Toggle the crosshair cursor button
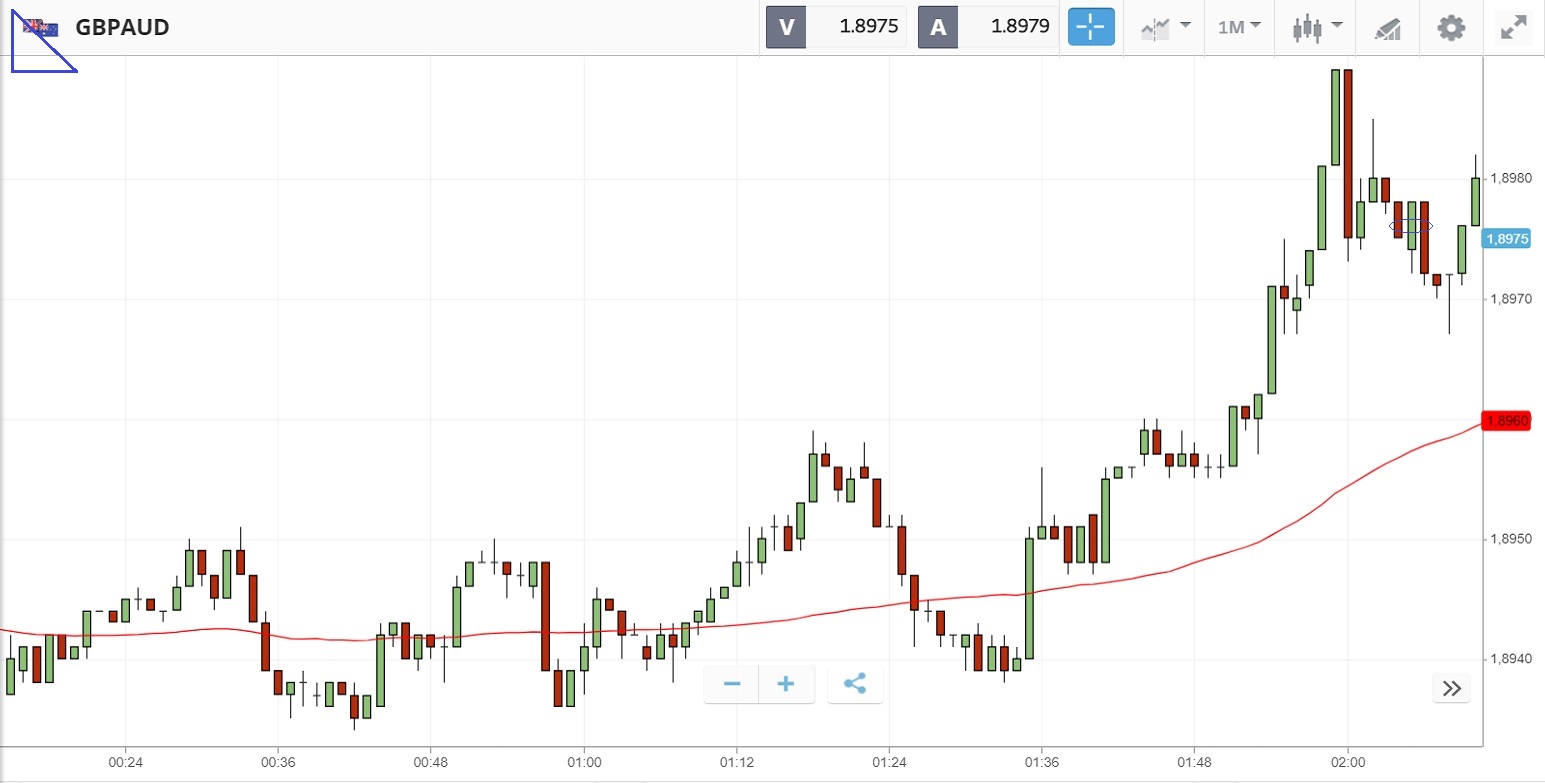This screenshot has height=783, width=1545. coord(1091,27)
